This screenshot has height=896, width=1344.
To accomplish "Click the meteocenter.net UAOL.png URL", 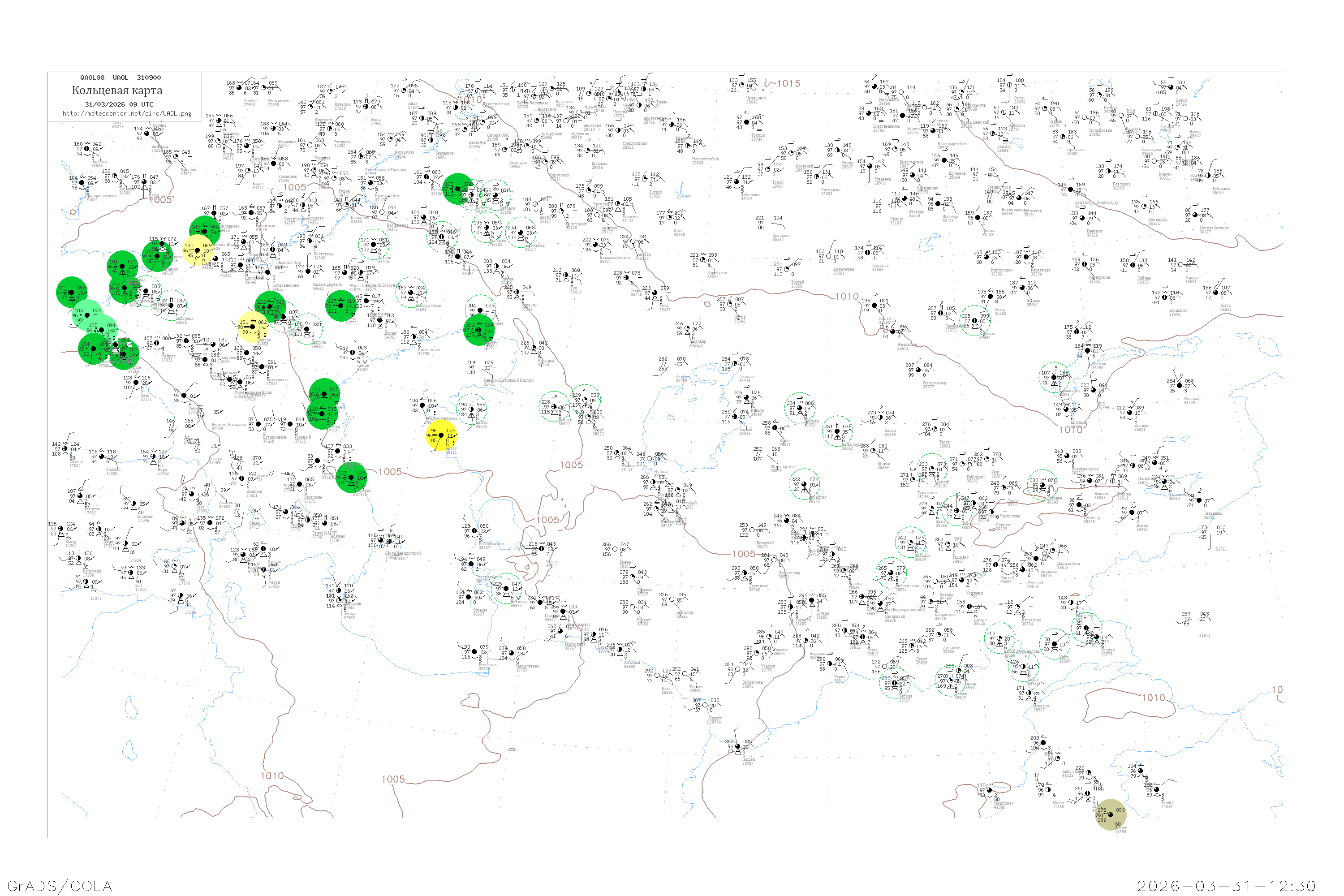I will pyautogui.click(x=127, y=114).
